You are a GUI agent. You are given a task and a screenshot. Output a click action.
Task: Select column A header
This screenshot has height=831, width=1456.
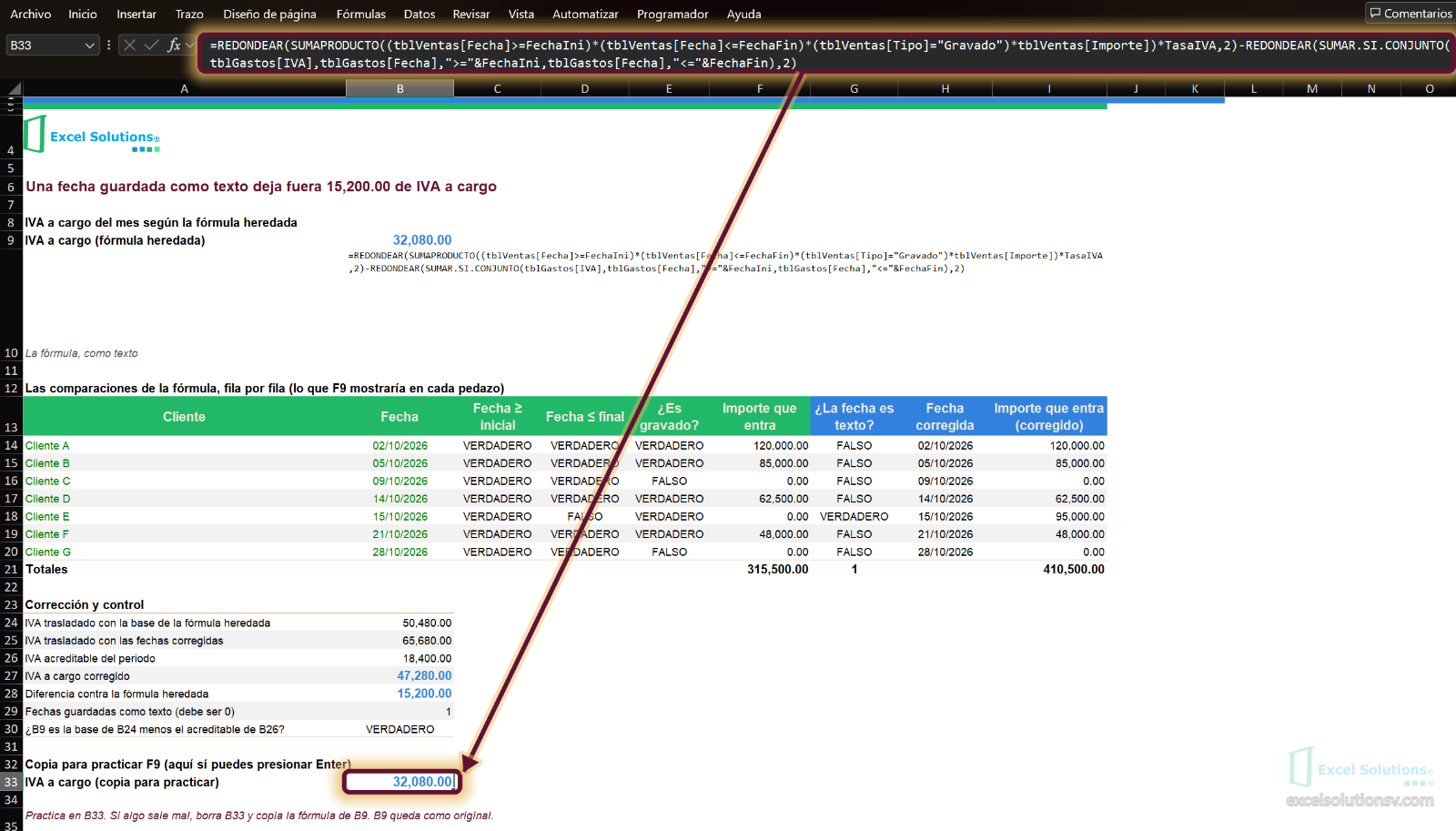tap(184, 88)
